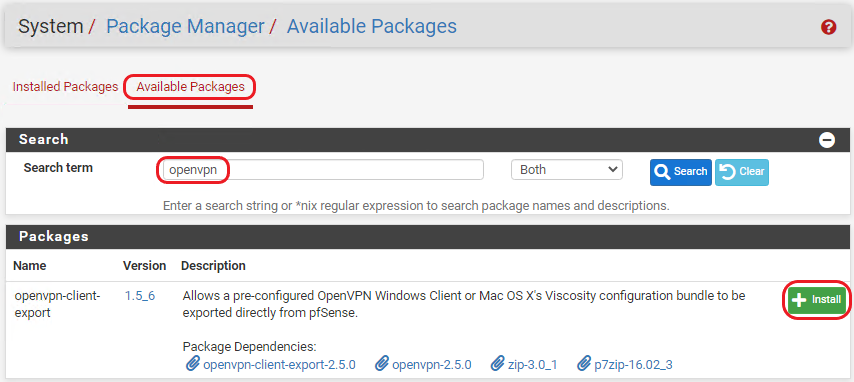The width and height of the screenshot is (854, 382).
Task: Open the red help question mark icon
Action: [828, 27]
